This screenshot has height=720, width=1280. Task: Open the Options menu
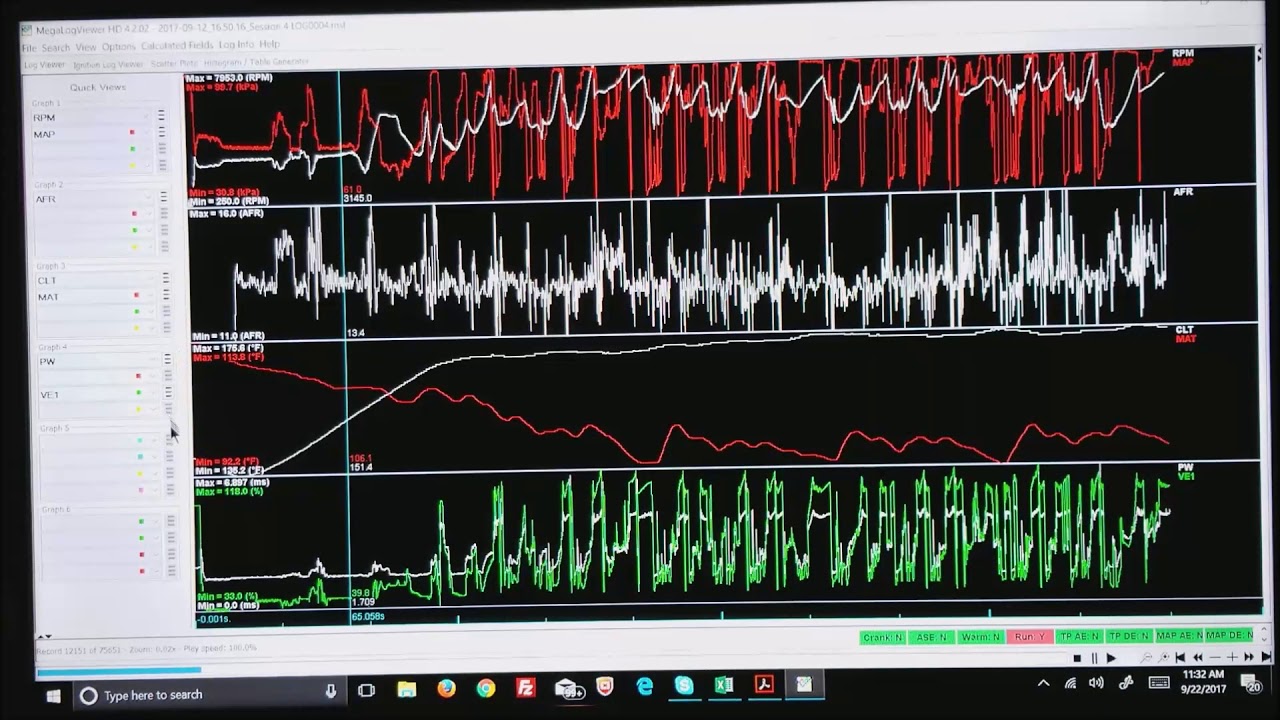coord(118,46)
